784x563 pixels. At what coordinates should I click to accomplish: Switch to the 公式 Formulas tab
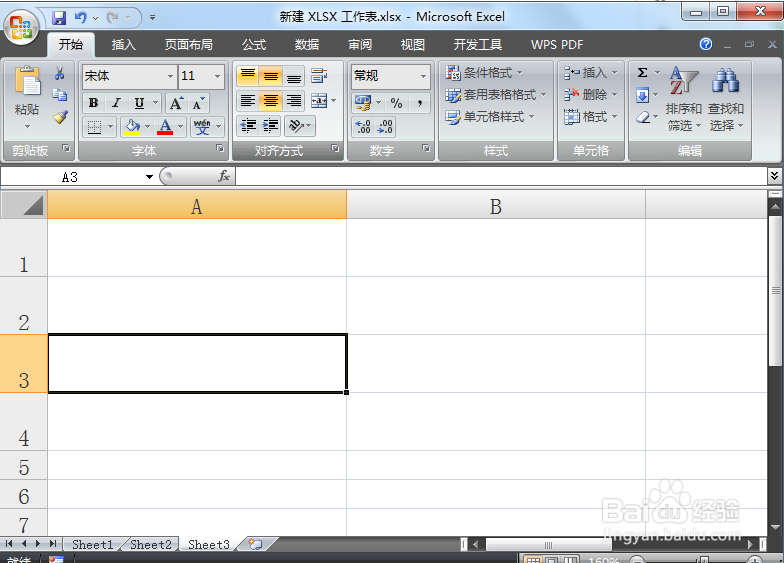[x=254, y=45]
